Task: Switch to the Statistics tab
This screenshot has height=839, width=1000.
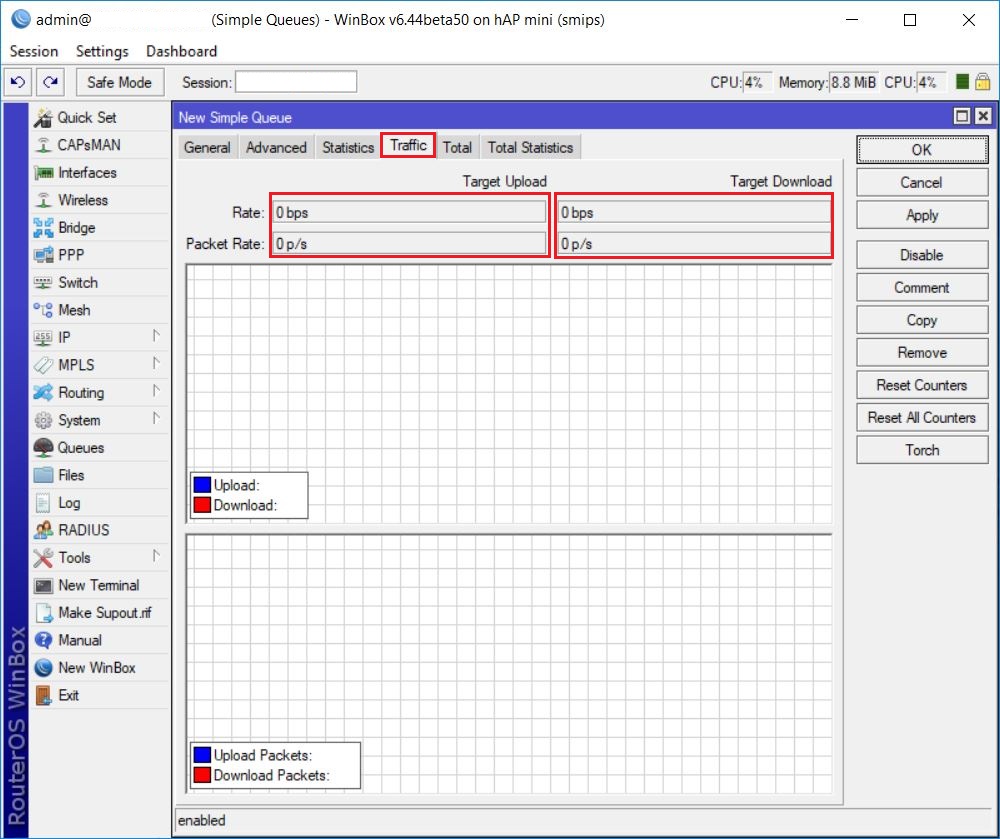Action: (348, 147)
